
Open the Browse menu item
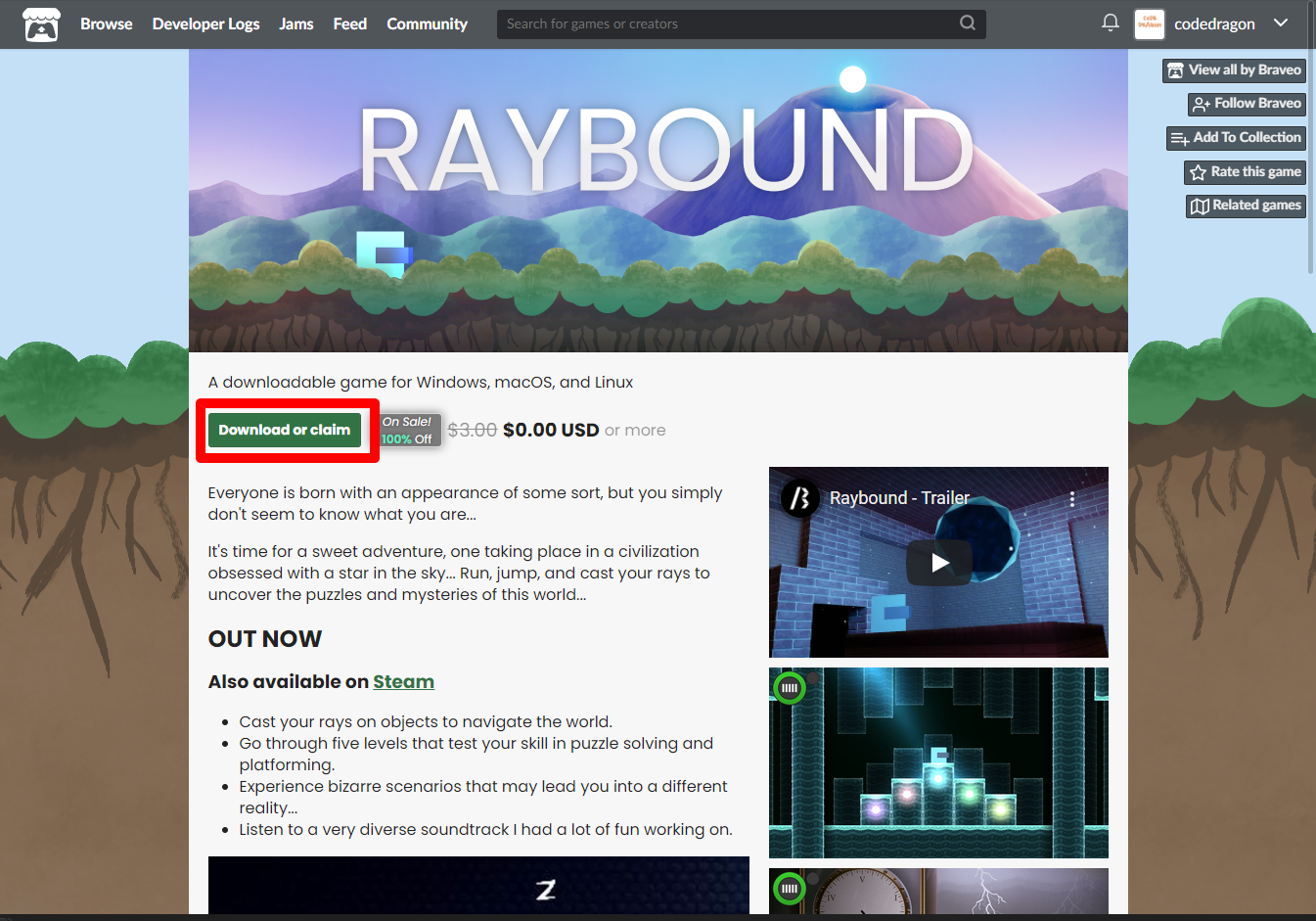(106, 24)
